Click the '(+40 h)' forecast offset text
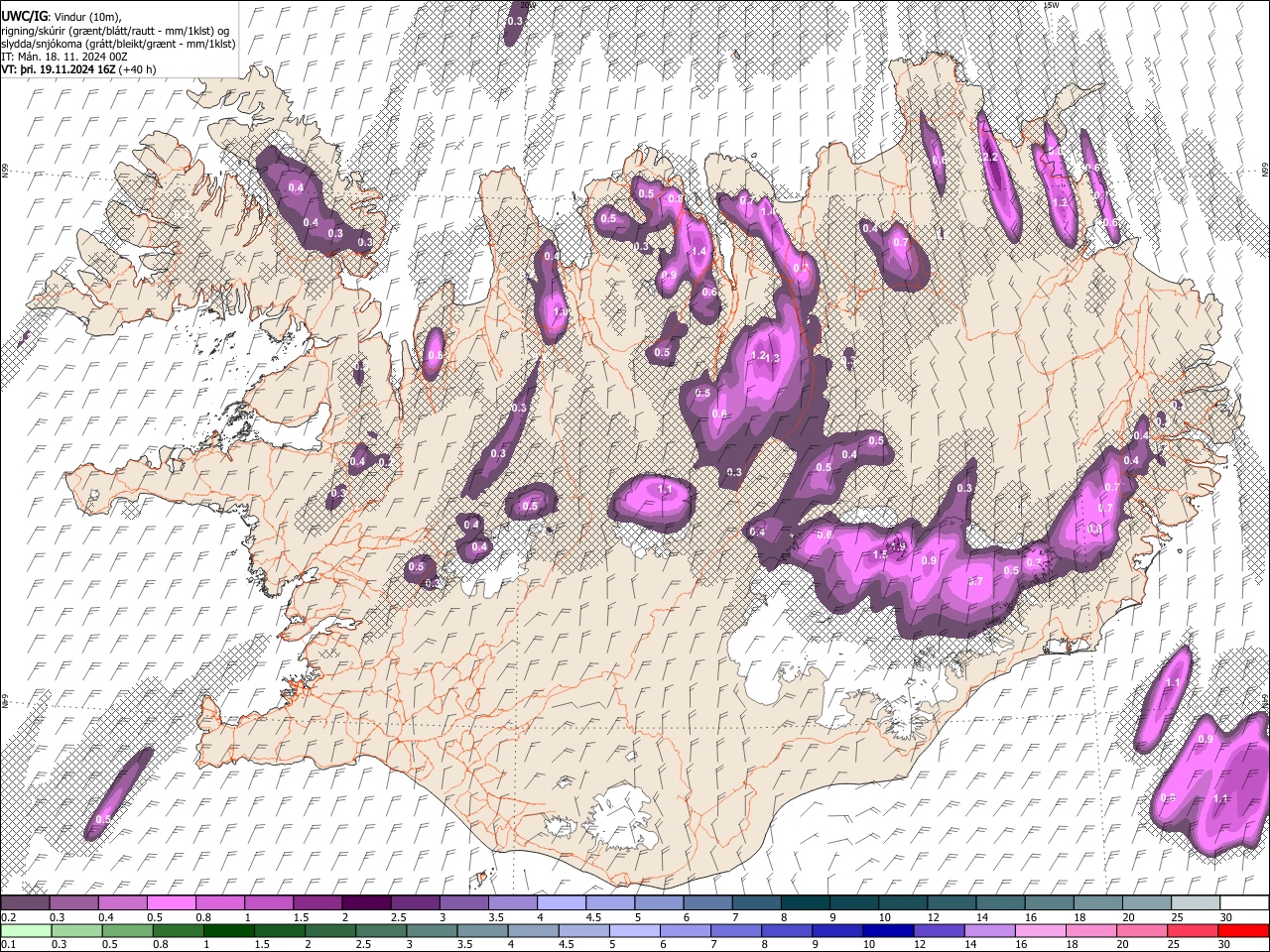The image size is (1270, 952). point(137,70)
